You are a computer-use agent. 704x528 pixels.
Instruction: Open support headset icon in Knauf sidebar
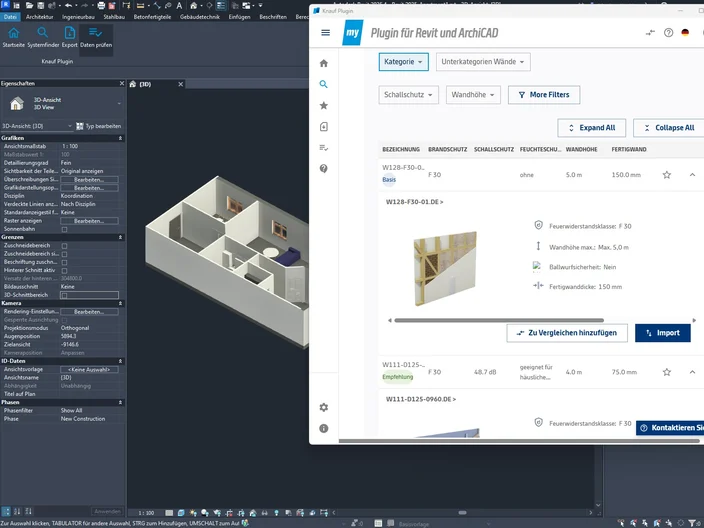pos(324,169)
